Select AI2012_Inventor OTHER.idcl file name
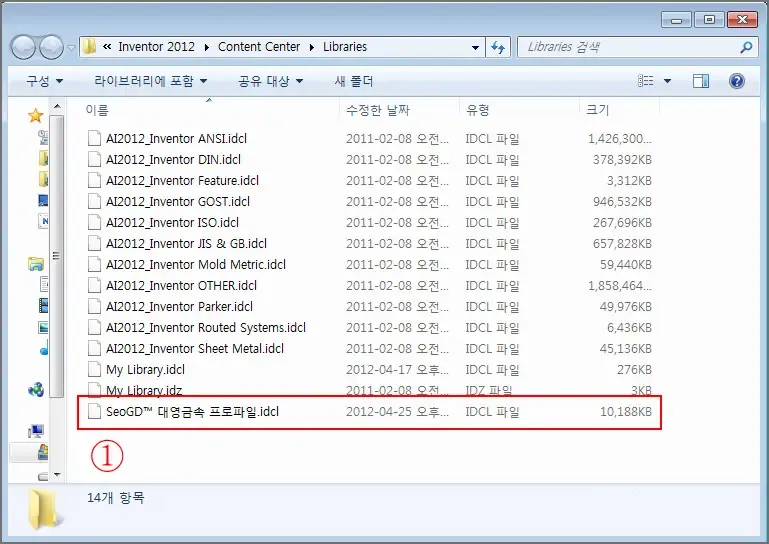769x544 pixels. 181,286
